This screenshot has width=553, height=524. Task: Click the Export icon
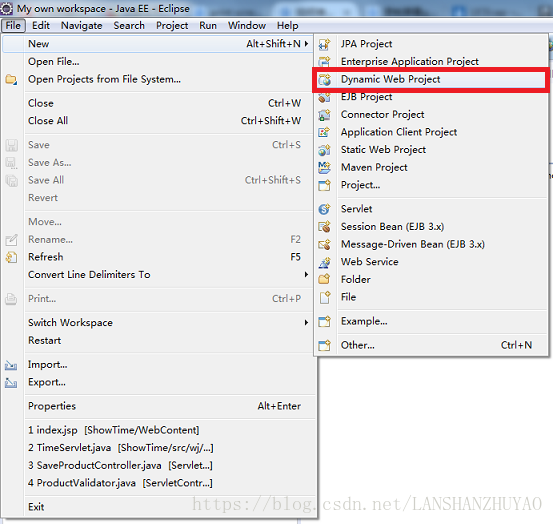click(11, 383)
